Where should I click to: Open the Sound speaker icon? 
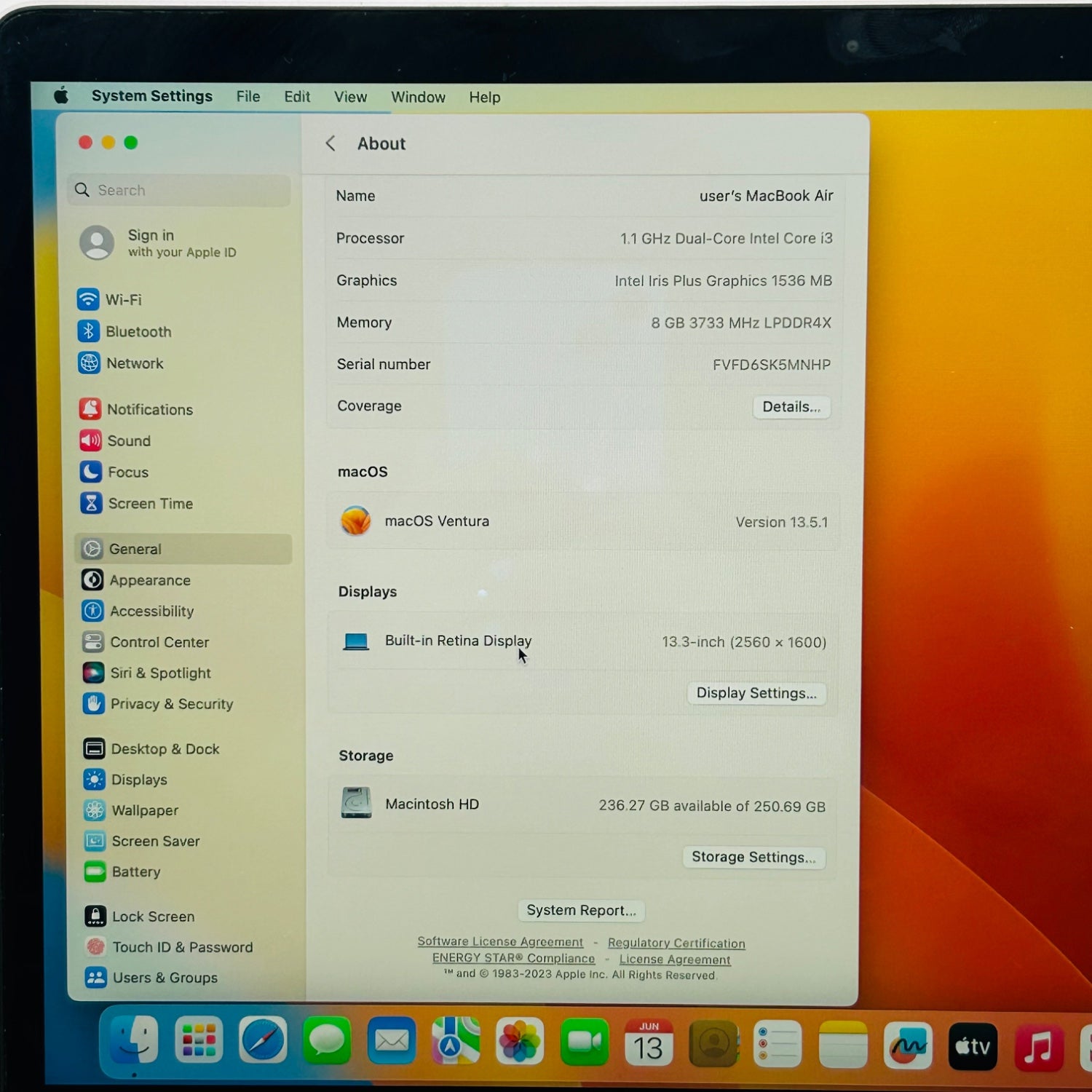point(91,440)
